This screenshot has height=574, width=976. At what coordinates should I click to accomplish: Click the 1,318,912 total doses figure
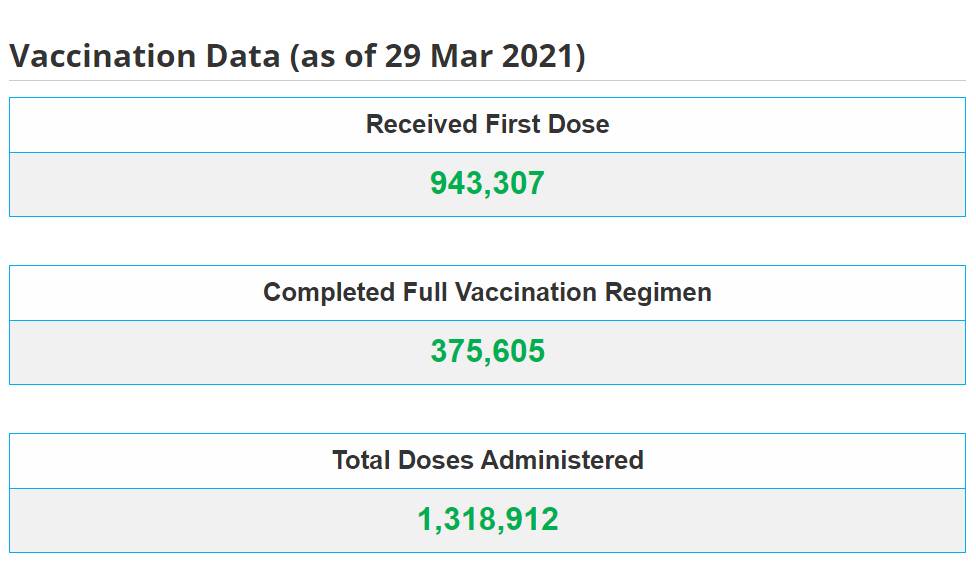(x=487, y=520)
